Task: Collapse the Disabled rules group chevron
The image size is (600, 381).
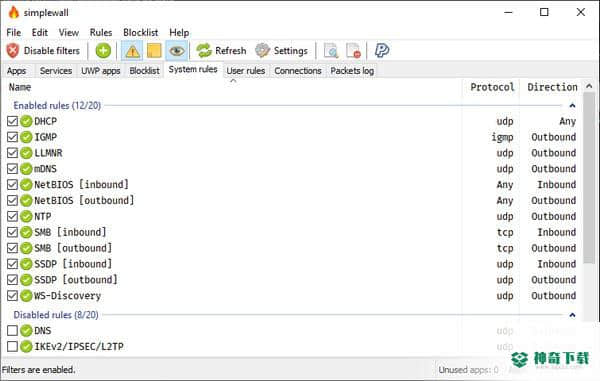Action: click(x=572, y=315)
